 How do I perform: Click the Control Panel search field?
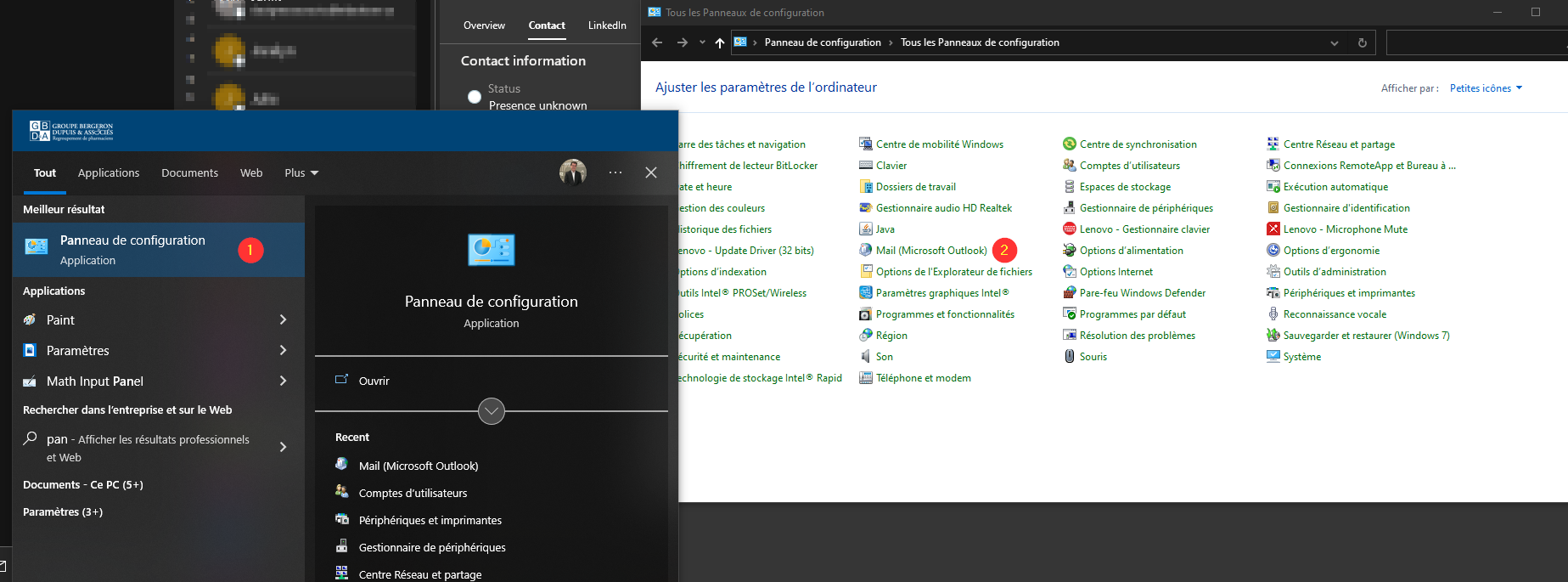click(x=1477, y=42)
